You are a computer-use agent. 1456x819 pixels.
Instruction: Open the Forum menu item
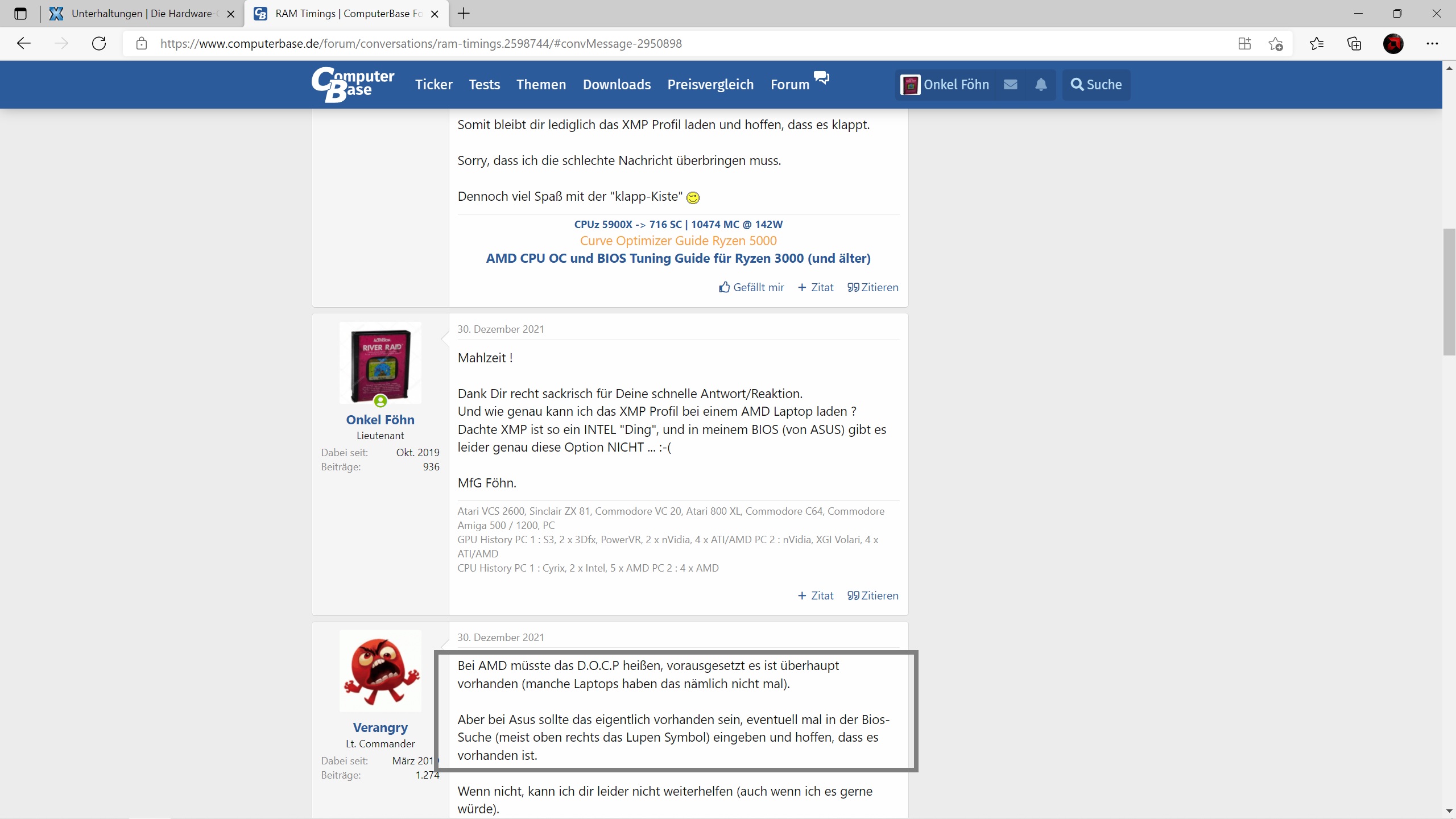[789, 85]
